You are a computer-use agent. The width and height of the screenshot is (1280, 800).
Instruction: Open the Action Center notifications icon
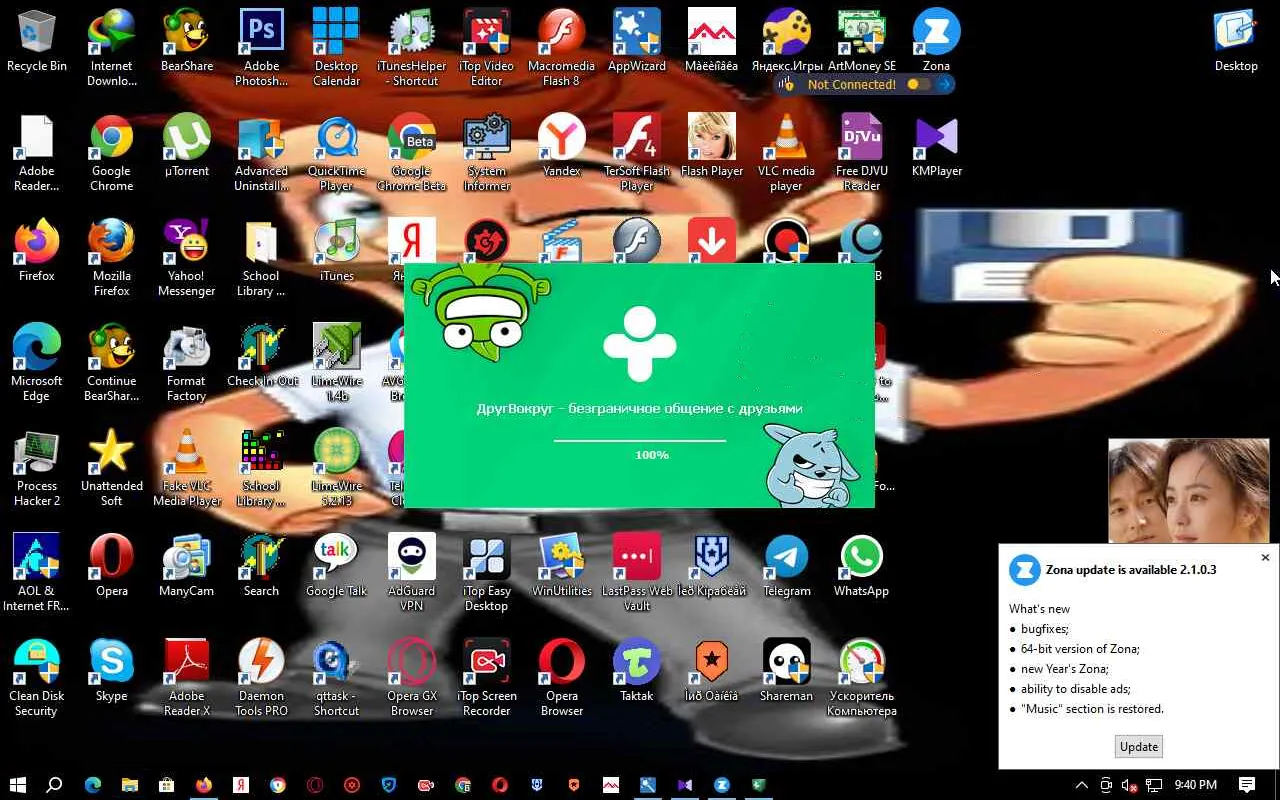[1247, 785]
